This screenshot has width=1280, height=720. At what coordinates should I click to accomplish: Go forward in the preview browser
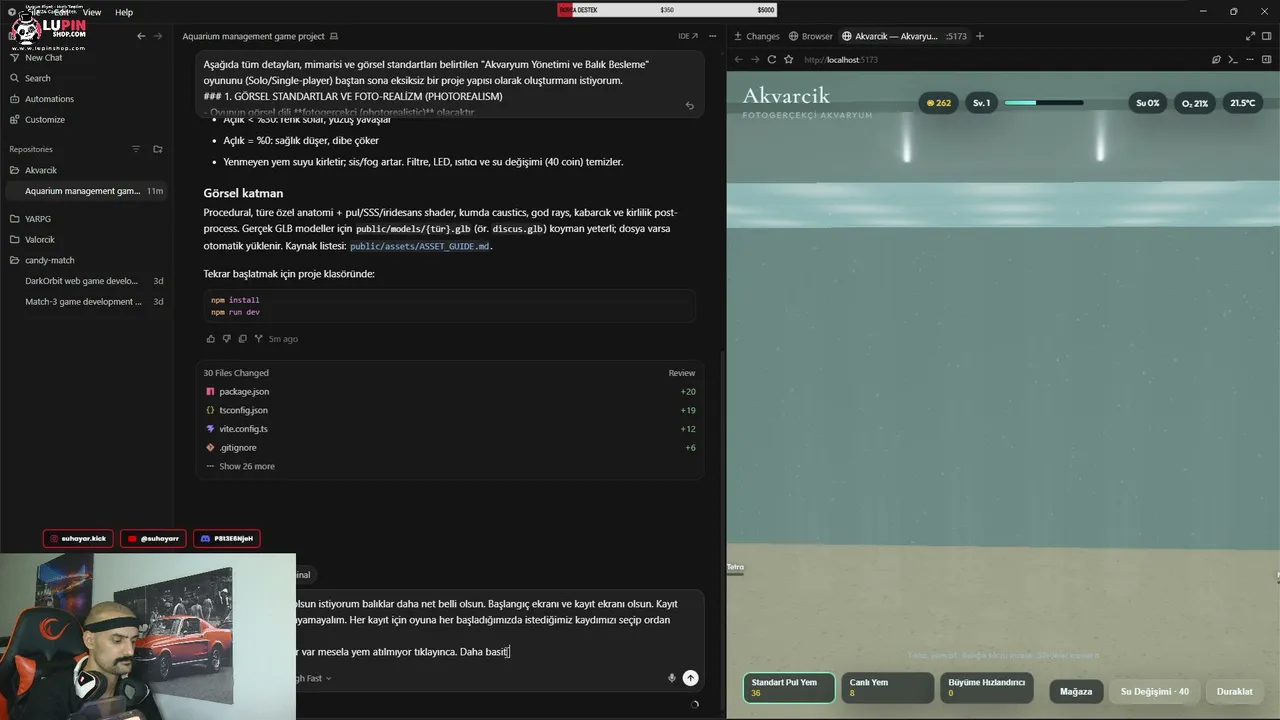coord(755,60)
